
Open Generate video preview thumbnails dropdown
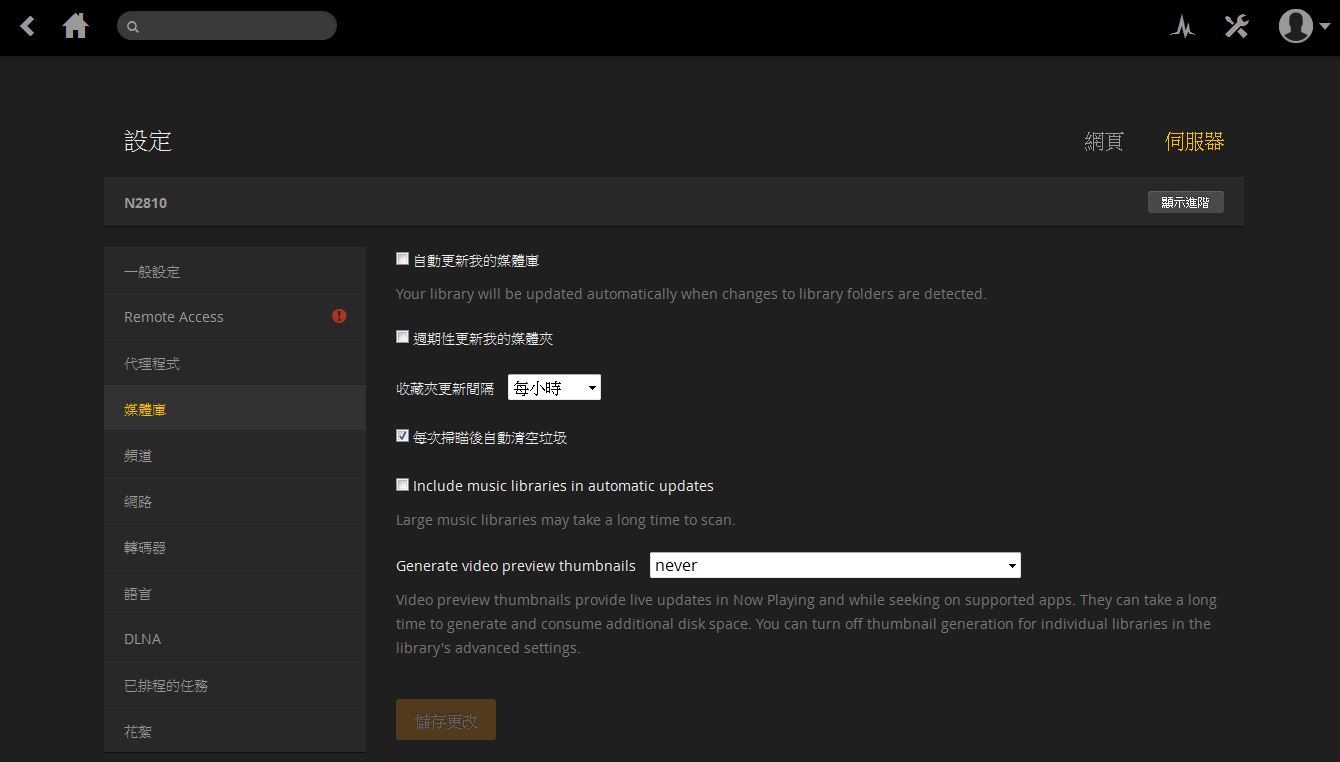click(835, 565)
